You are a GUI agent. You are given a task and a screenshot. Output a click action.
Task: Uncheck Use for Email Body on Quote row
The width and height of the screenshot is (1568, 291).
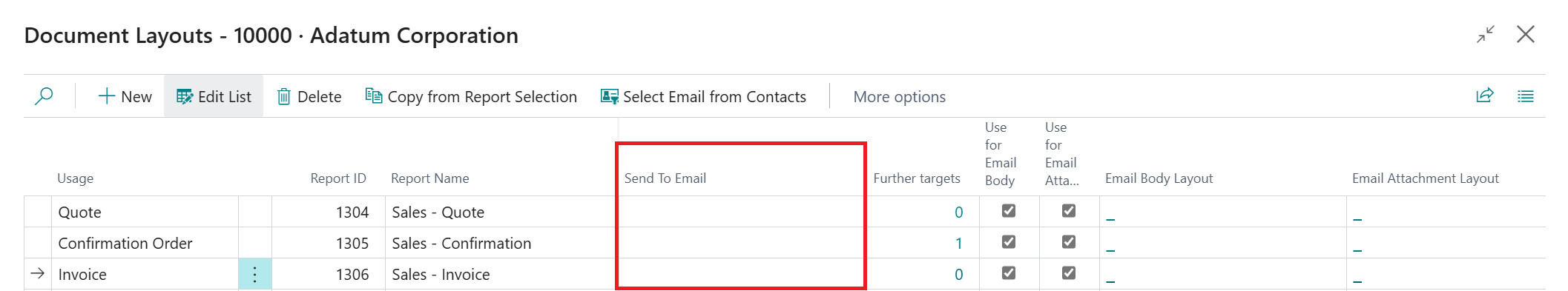point(1009,211)
